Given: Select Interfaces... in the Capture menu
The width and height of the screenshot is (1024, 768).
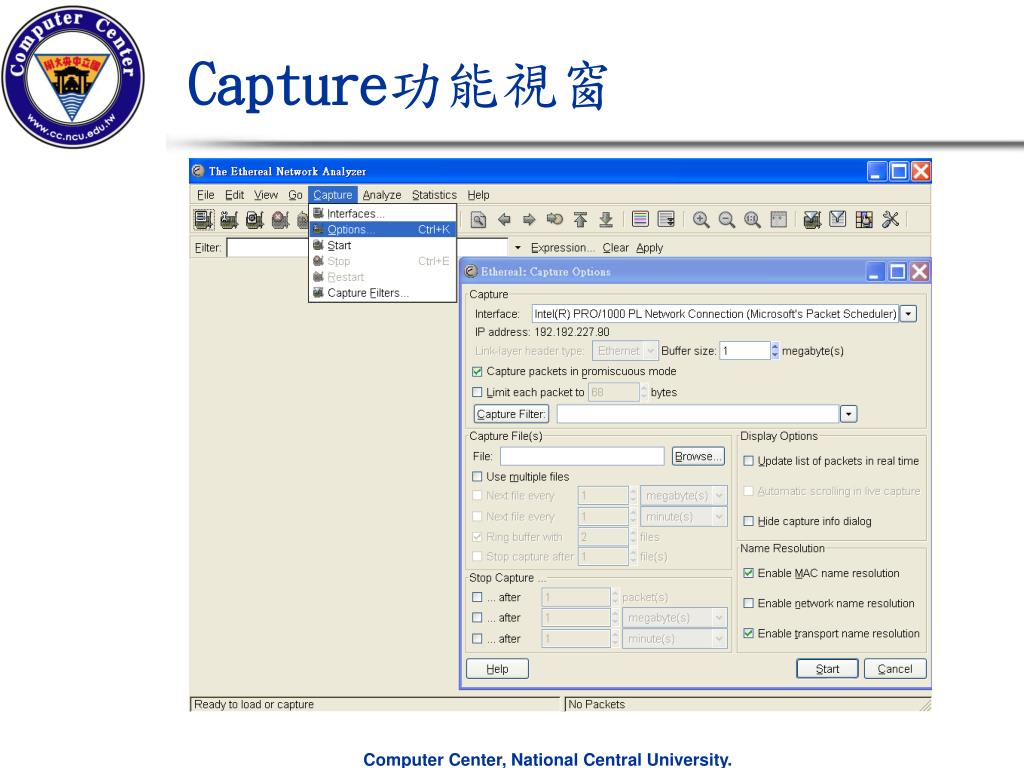Looking at the screenshot, I should [x=383, y=214].
